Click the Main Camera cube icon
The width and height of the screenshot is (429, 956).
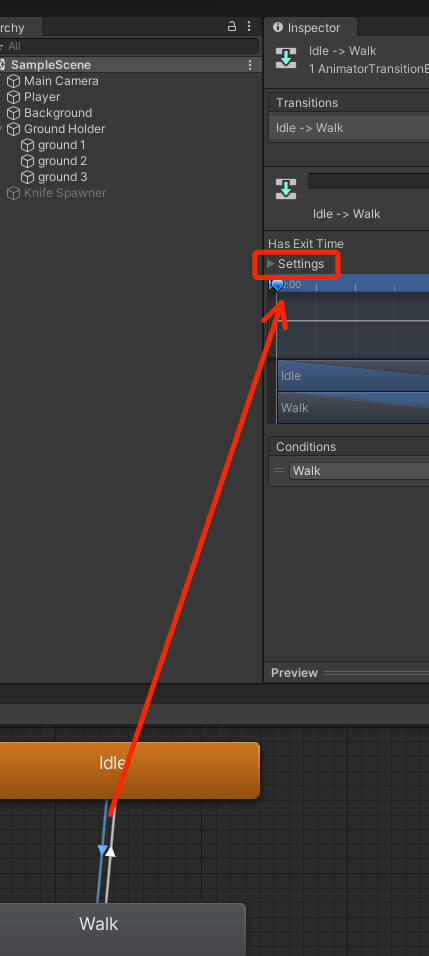(13, 81)
